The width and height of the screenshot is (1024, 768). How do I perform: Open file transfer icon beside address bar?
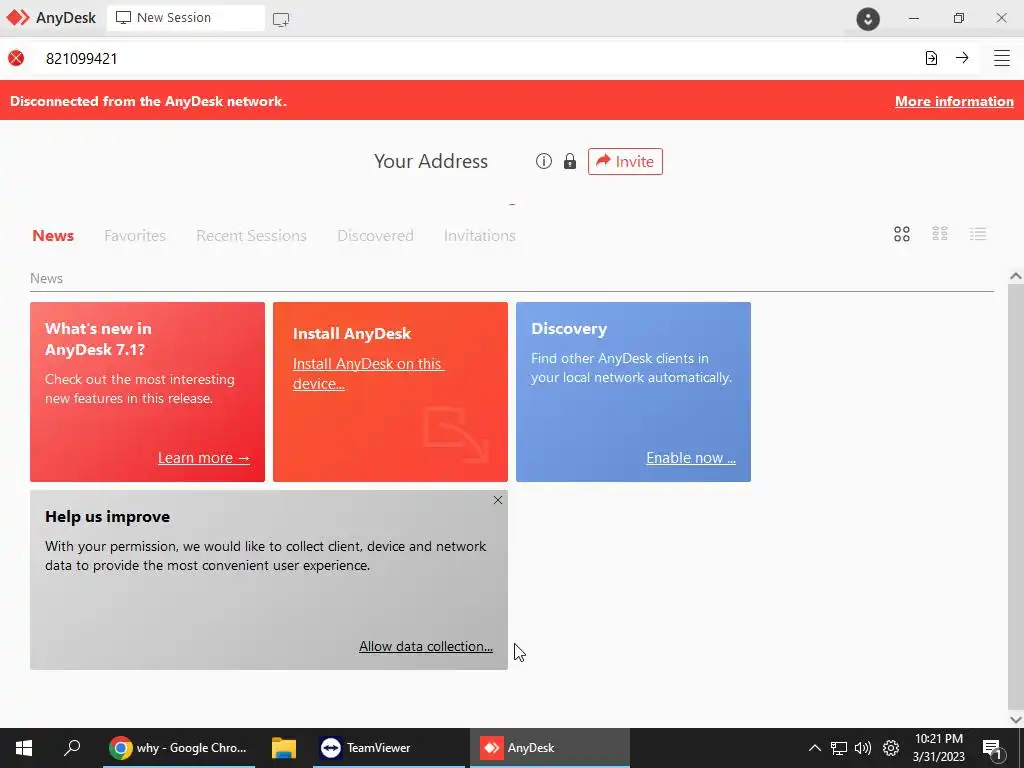point(931,58)
